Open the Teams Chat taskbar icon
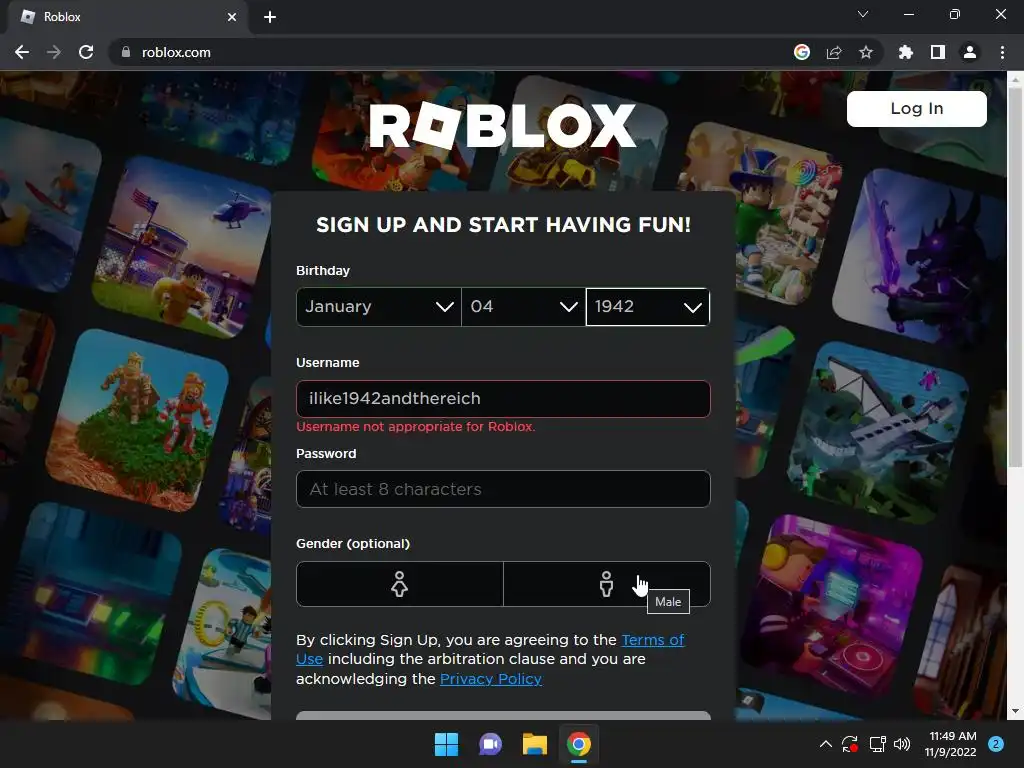The image size is (1024, 768). pos(490,744)
